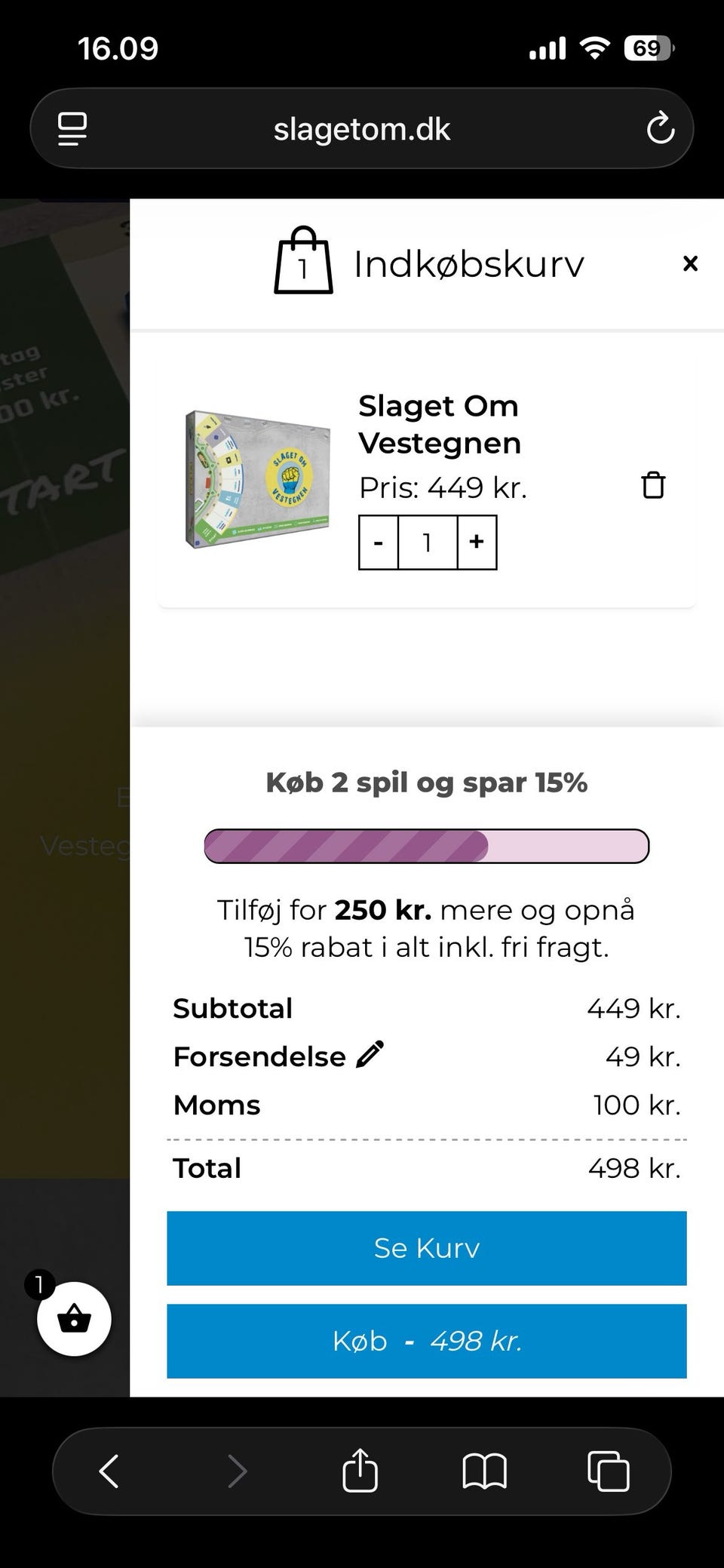Click the Se Kurv button
This screenshot has width=724, height=1568.
pyautogui.click(x=427, y=1248)
